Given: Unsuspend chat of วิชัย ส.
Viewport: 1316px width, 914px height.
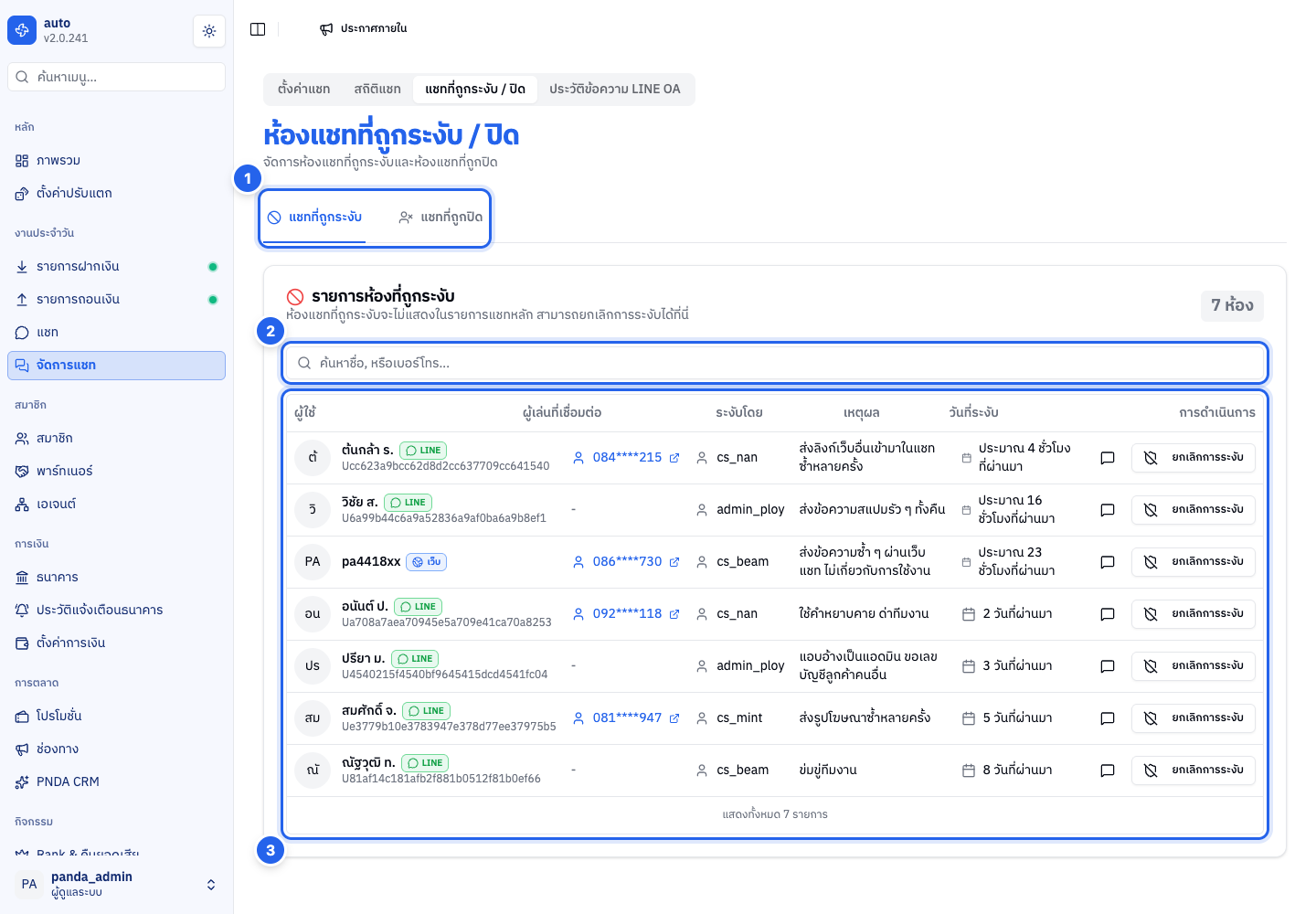Looking at the screenshot, I should (1194, 510).
